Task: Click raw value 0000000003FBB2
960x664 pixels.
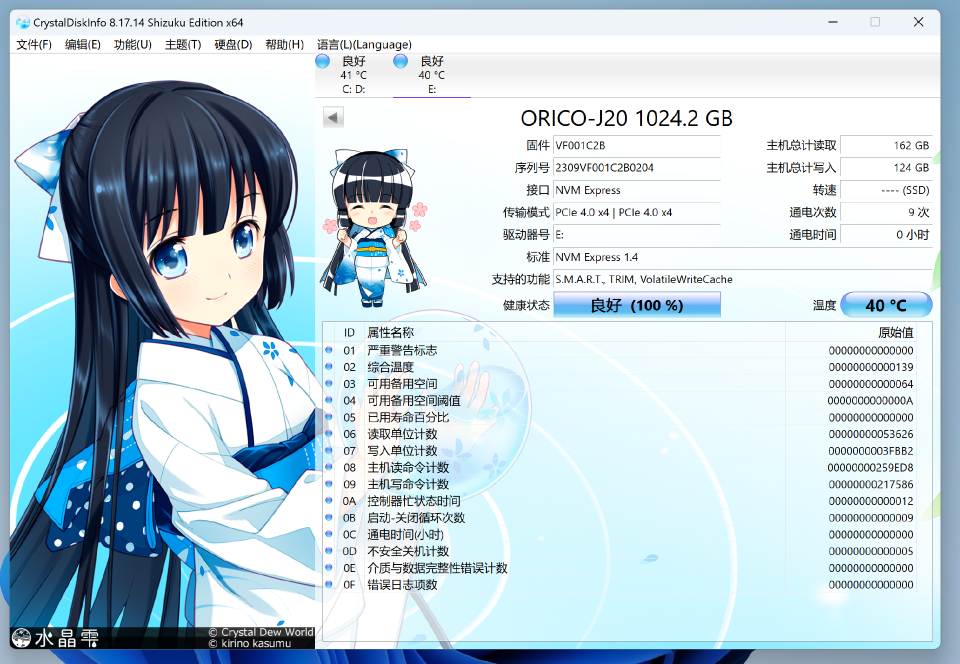Action: [871, 450]
